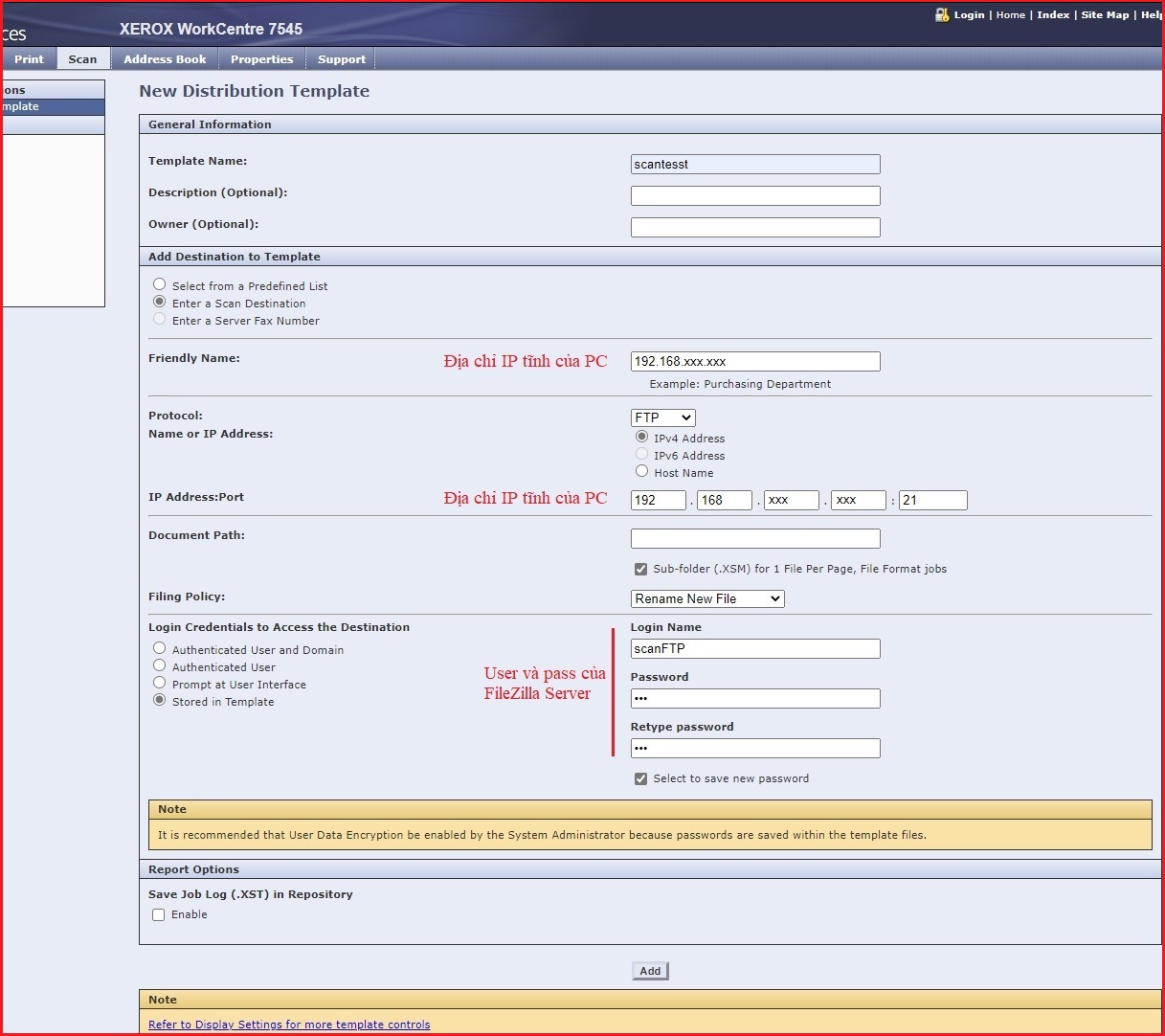
Task: Open the Login link
Action: (x=969, y=14)
